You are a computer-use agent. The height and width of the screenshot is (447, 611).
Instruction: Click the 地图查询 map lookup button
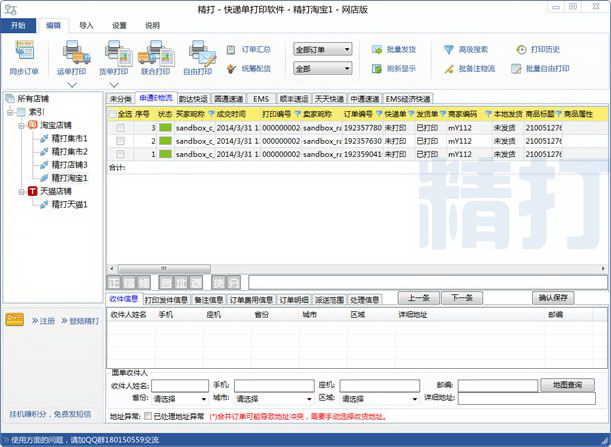coord(568,385)
